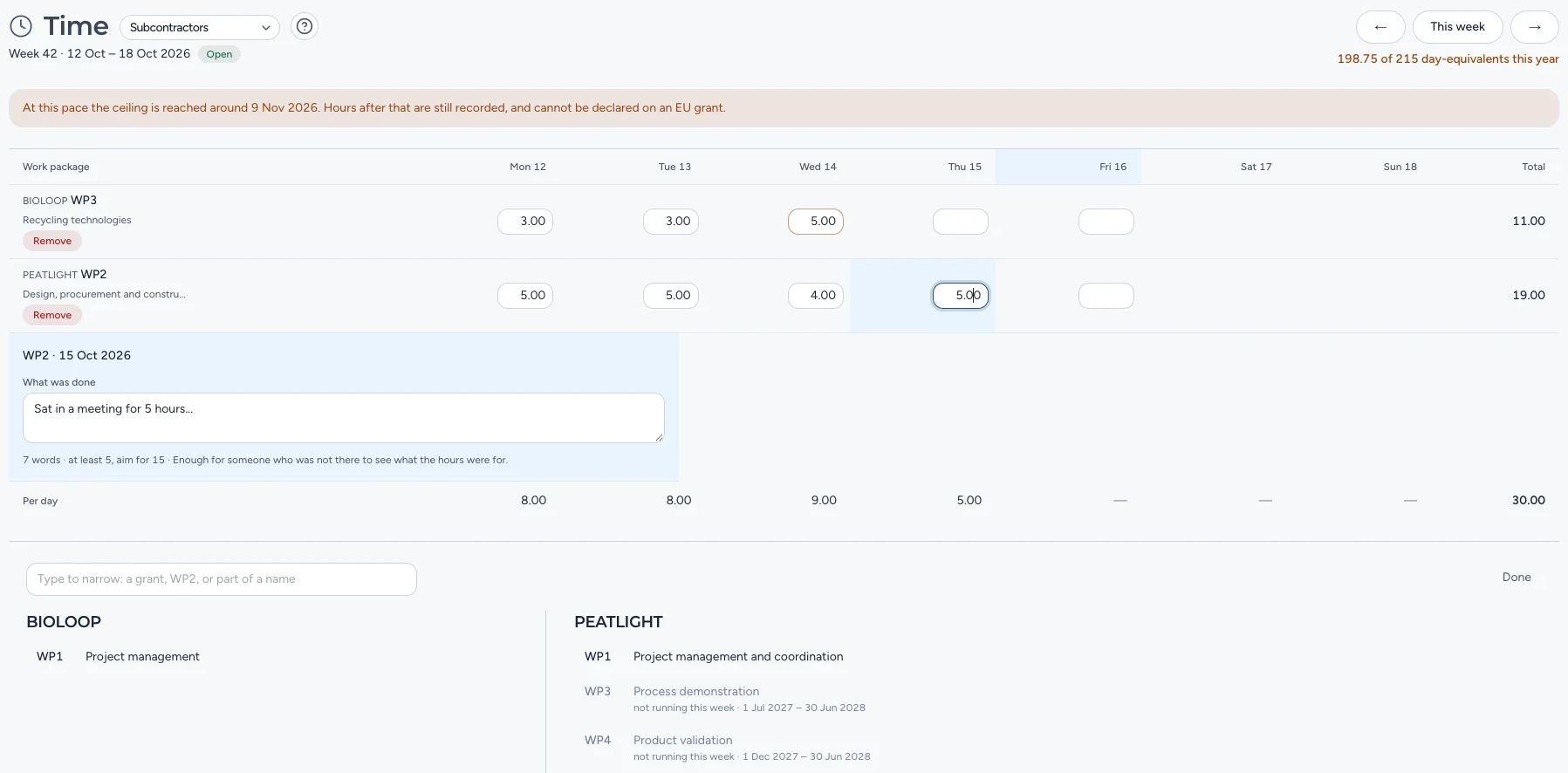Click the PEATLIGHT grant heading

pyautogui.click(x=619, y=622)
